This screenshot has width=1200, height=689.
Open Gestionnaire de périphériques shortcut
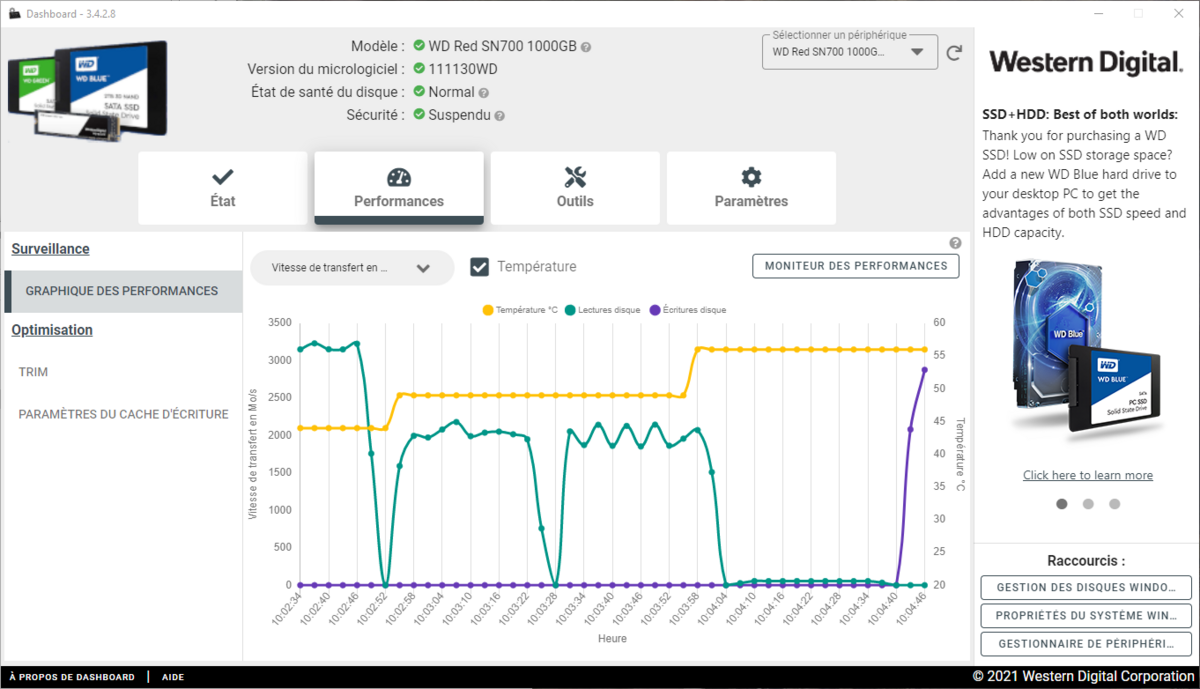coord(1087,644)
